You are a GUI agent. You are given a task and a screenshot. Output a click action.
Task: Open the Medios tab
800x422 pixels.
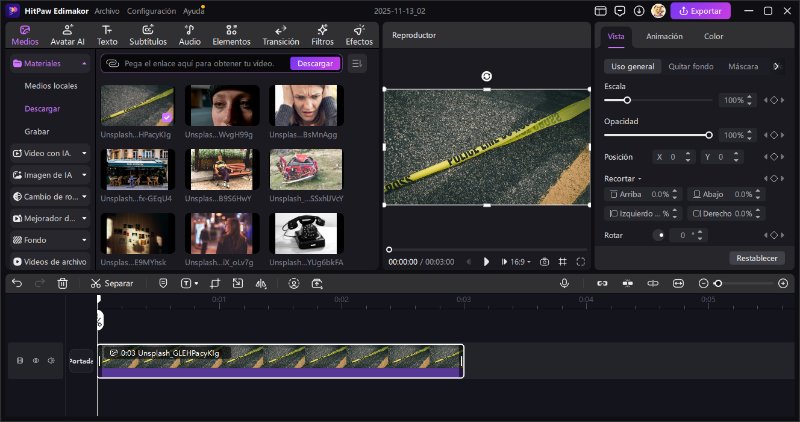click(25, 35)
